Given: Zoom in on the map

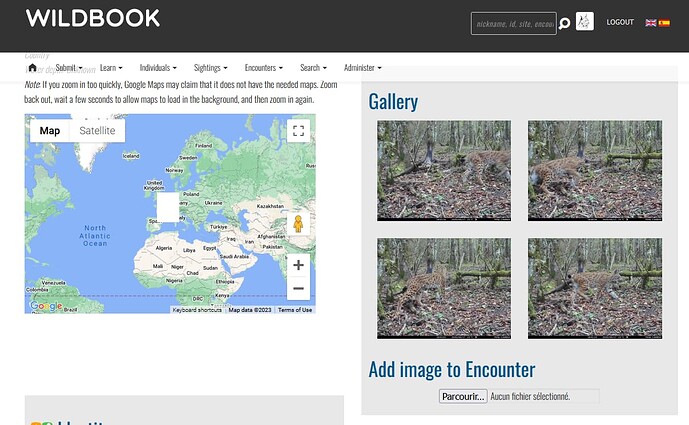Looking at the screenshot, I should [x=298, y=265].
